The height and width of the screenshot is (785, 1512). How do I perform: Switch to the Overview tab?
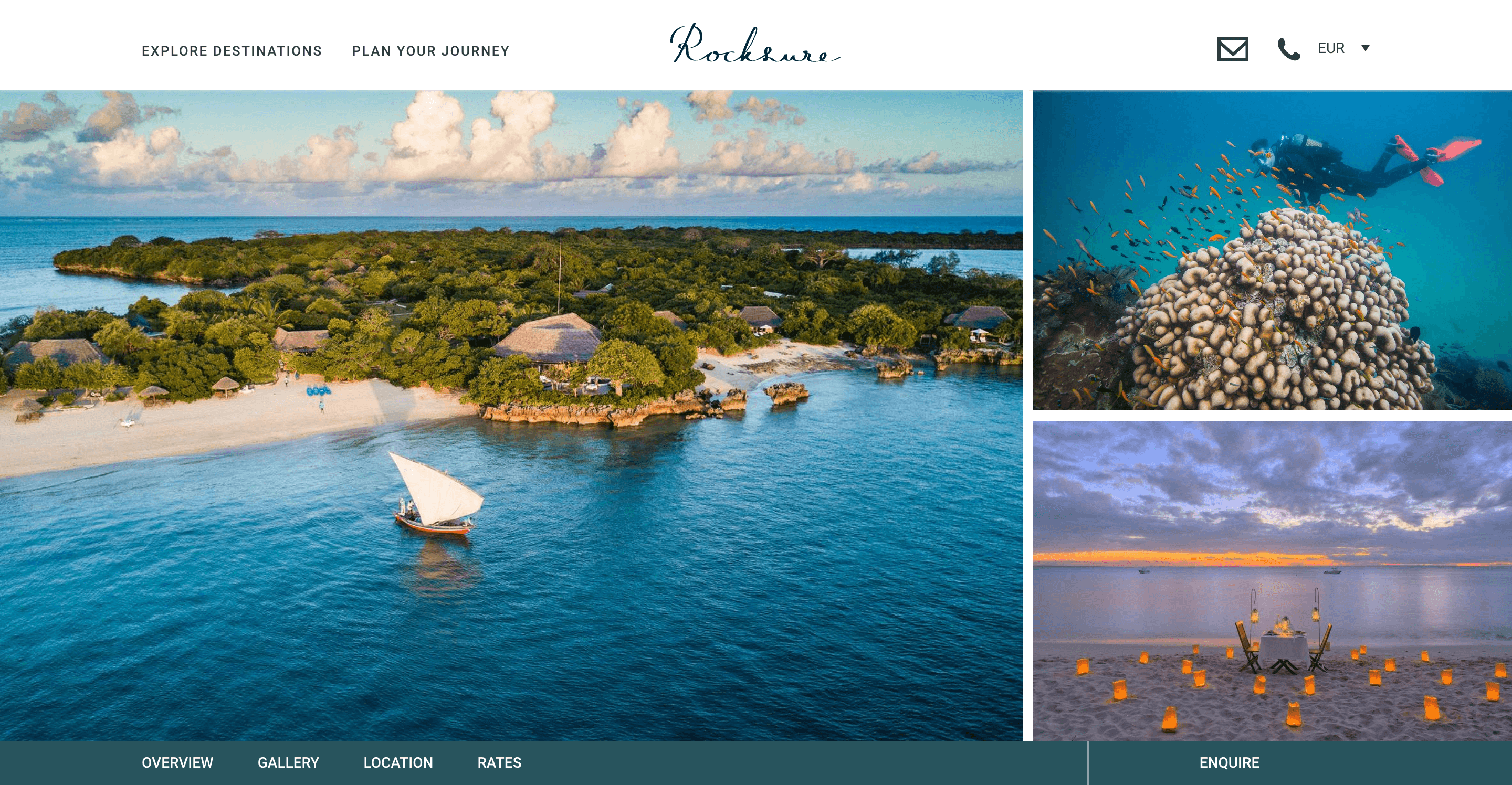point(177,763)
